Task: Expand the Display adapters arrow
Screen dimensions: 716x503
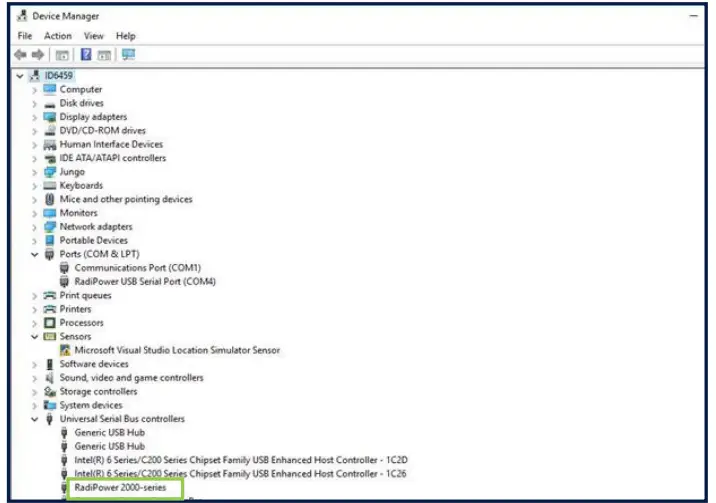Action: tap(34, 117)
